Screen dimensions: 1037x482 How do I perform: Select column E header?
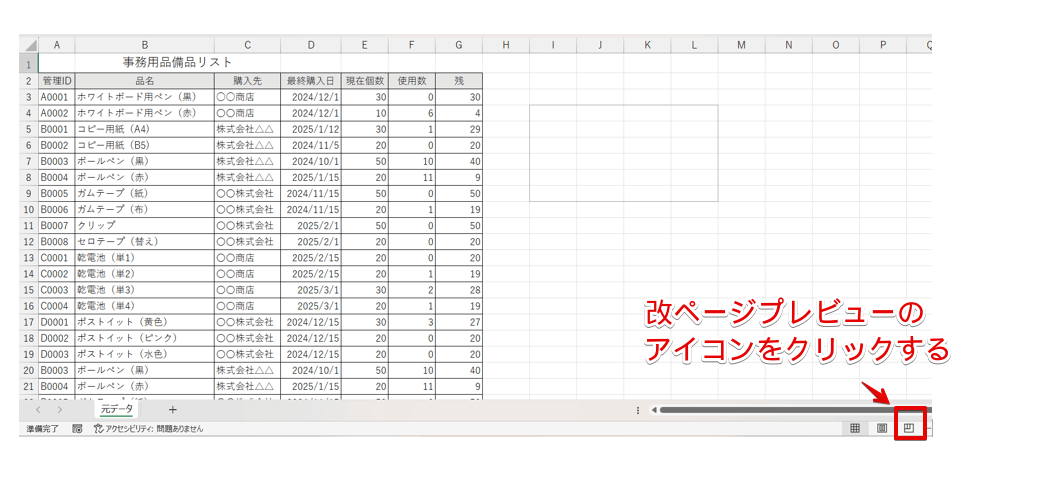(365, 46)
